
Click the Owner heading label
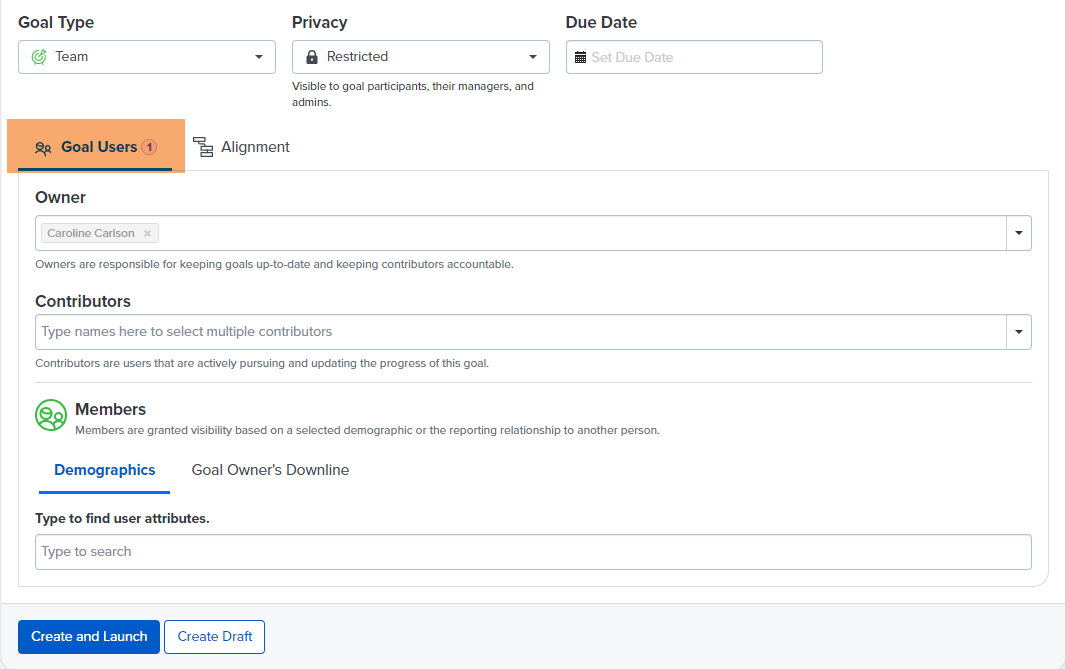(x=60, y=198)
